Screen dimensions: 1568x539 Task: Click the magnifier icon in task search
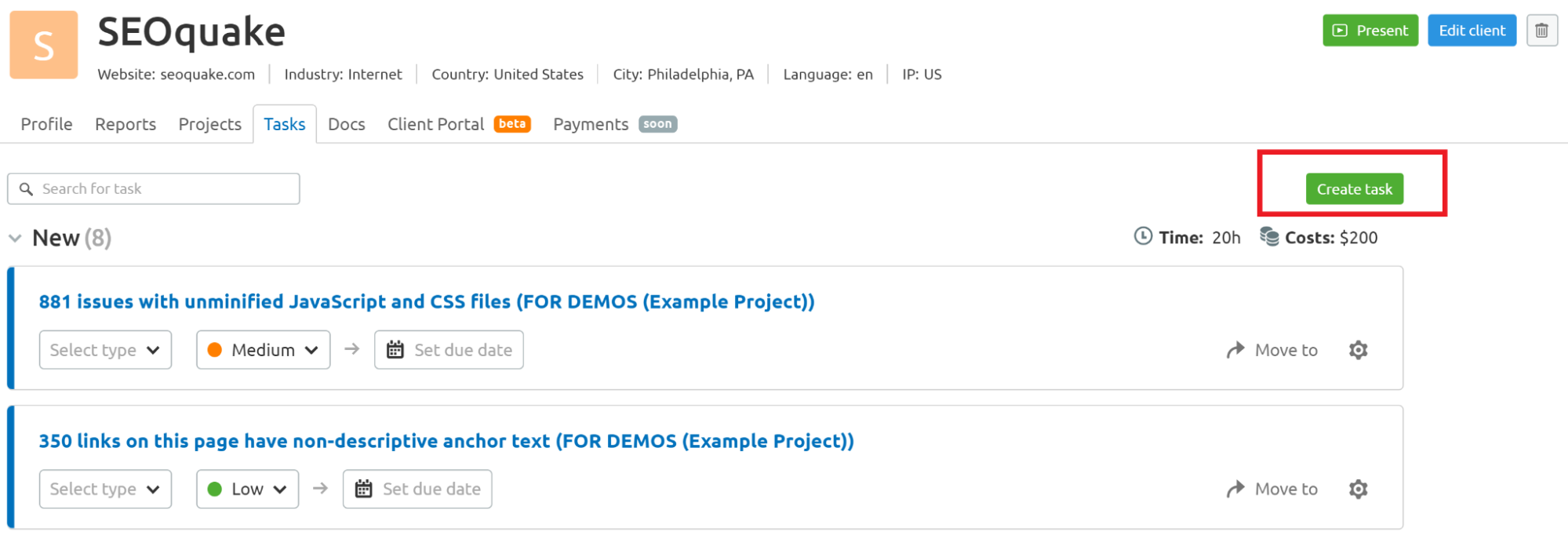[26, 189]
